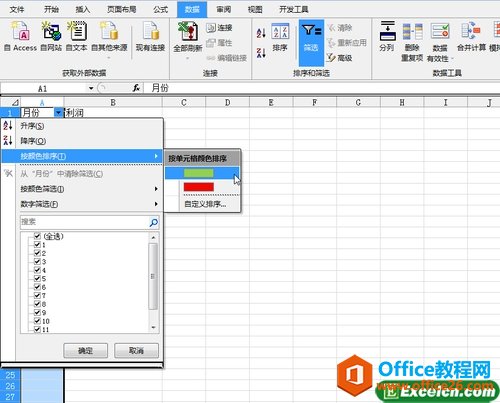Uncheck filter value 10 checkbox
Viewport: 500px width, 403px height.
[x=37, y=321]
